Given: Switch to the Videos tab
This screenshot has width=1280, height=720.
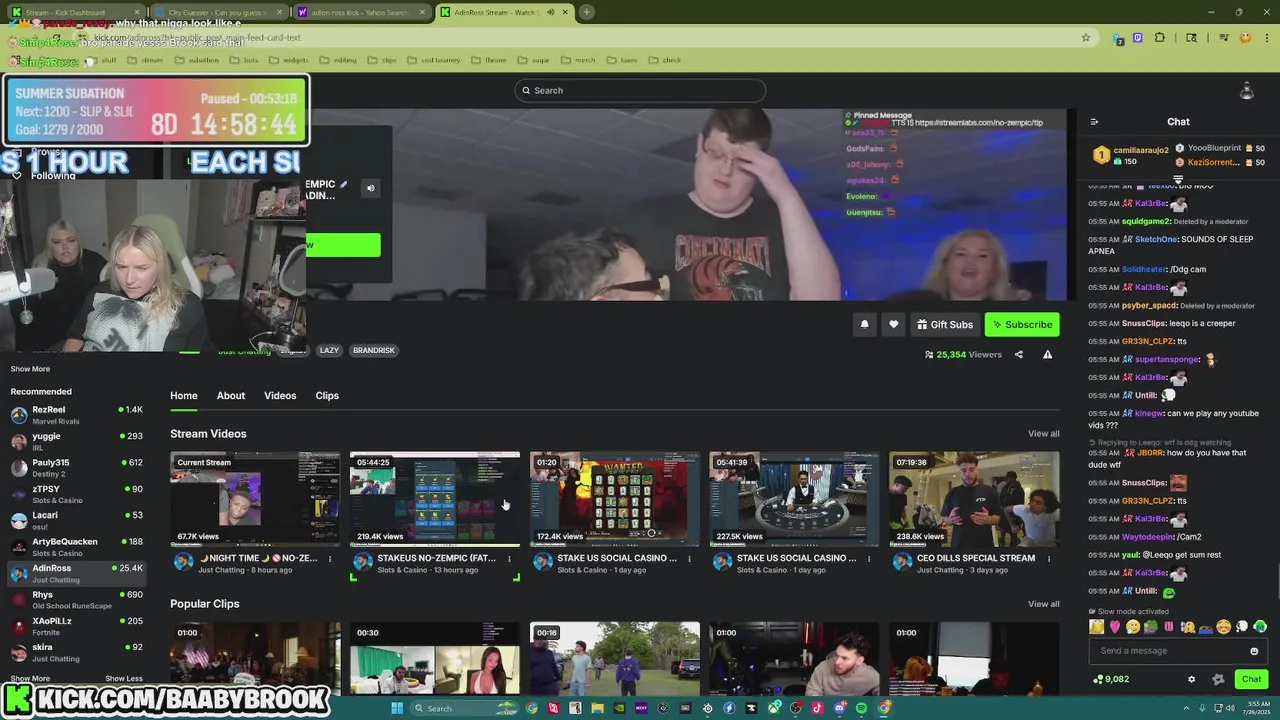Looking at the screenshot, I should click(x=280, y=396).
